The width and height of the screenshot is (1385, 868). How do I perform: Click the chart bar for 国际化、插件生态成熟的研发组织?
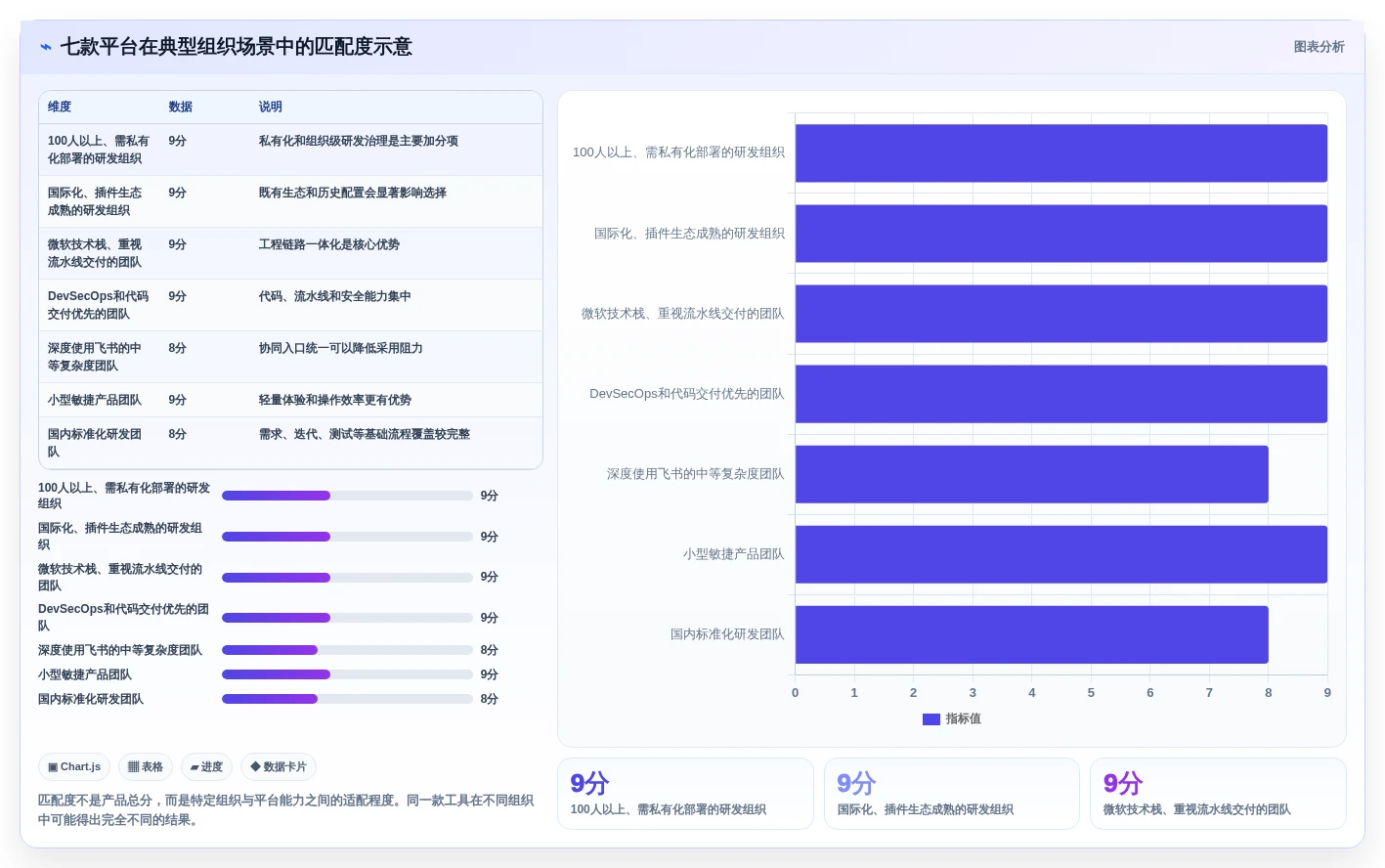coord(1061,234)
